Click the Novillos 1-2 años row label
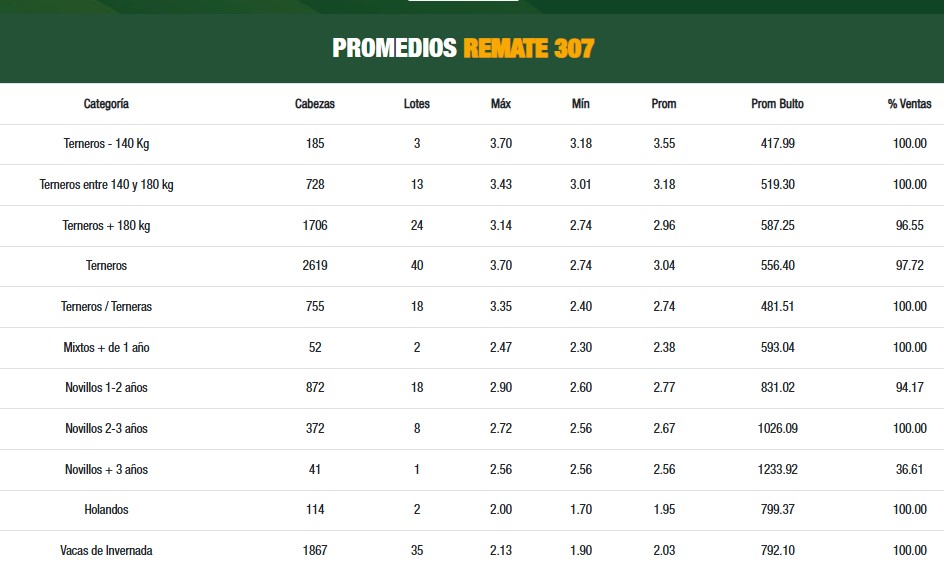The width and height of the screenshot is (944, 566). click(106, 388)
